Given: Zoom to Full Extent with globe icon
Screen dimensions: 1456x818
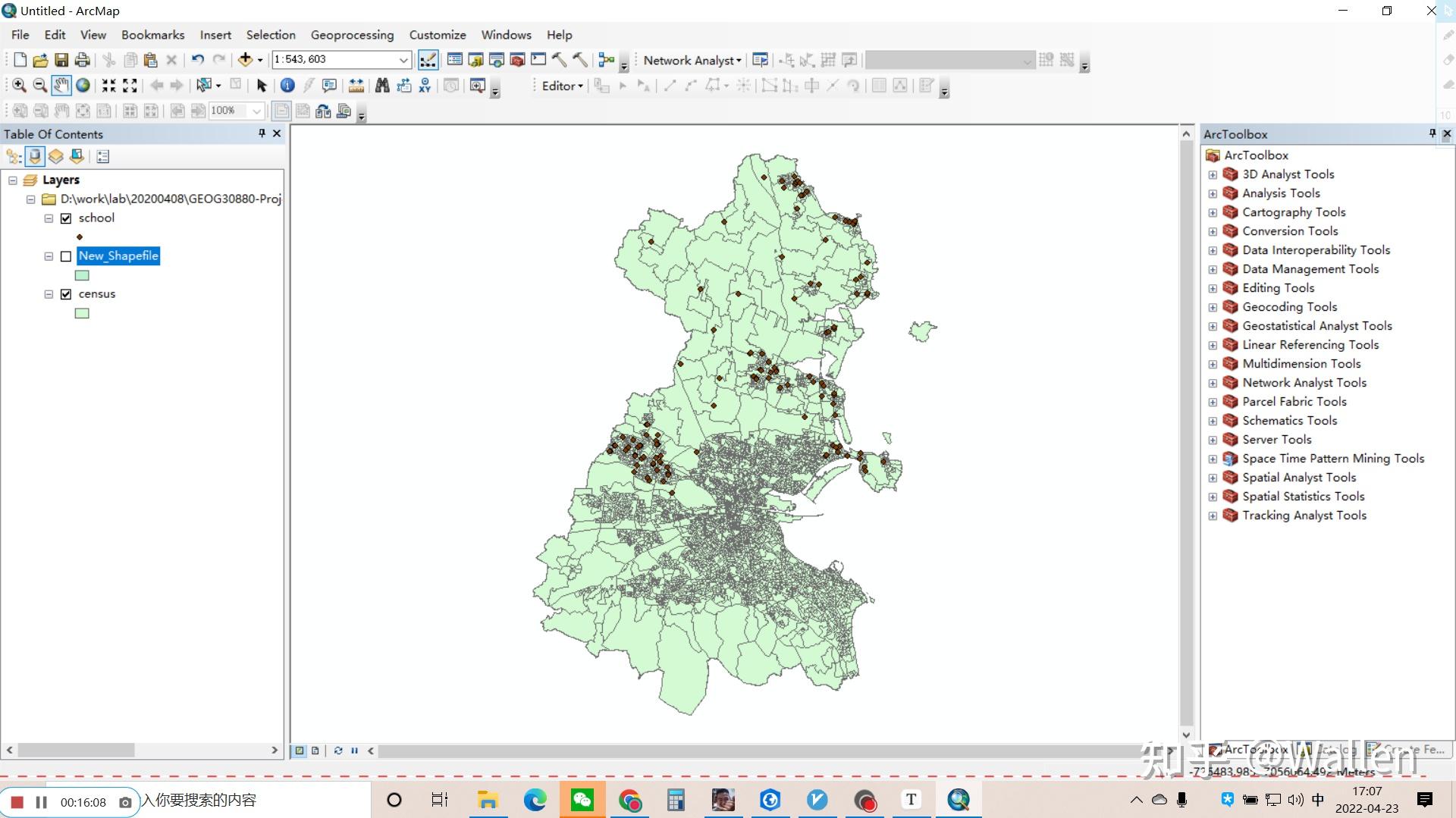Looking at the screenshot, I should (x=83, y=86).
